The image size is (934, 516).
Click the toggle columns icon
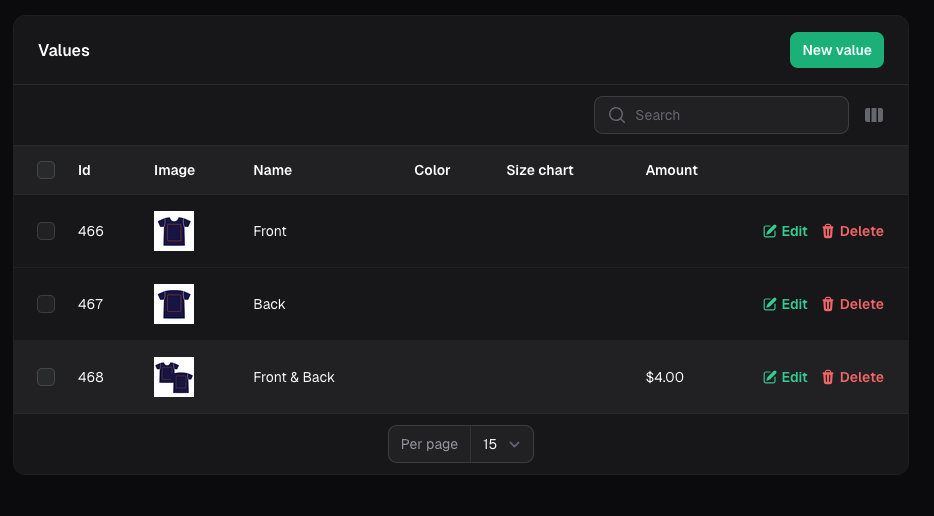[873, 115]
